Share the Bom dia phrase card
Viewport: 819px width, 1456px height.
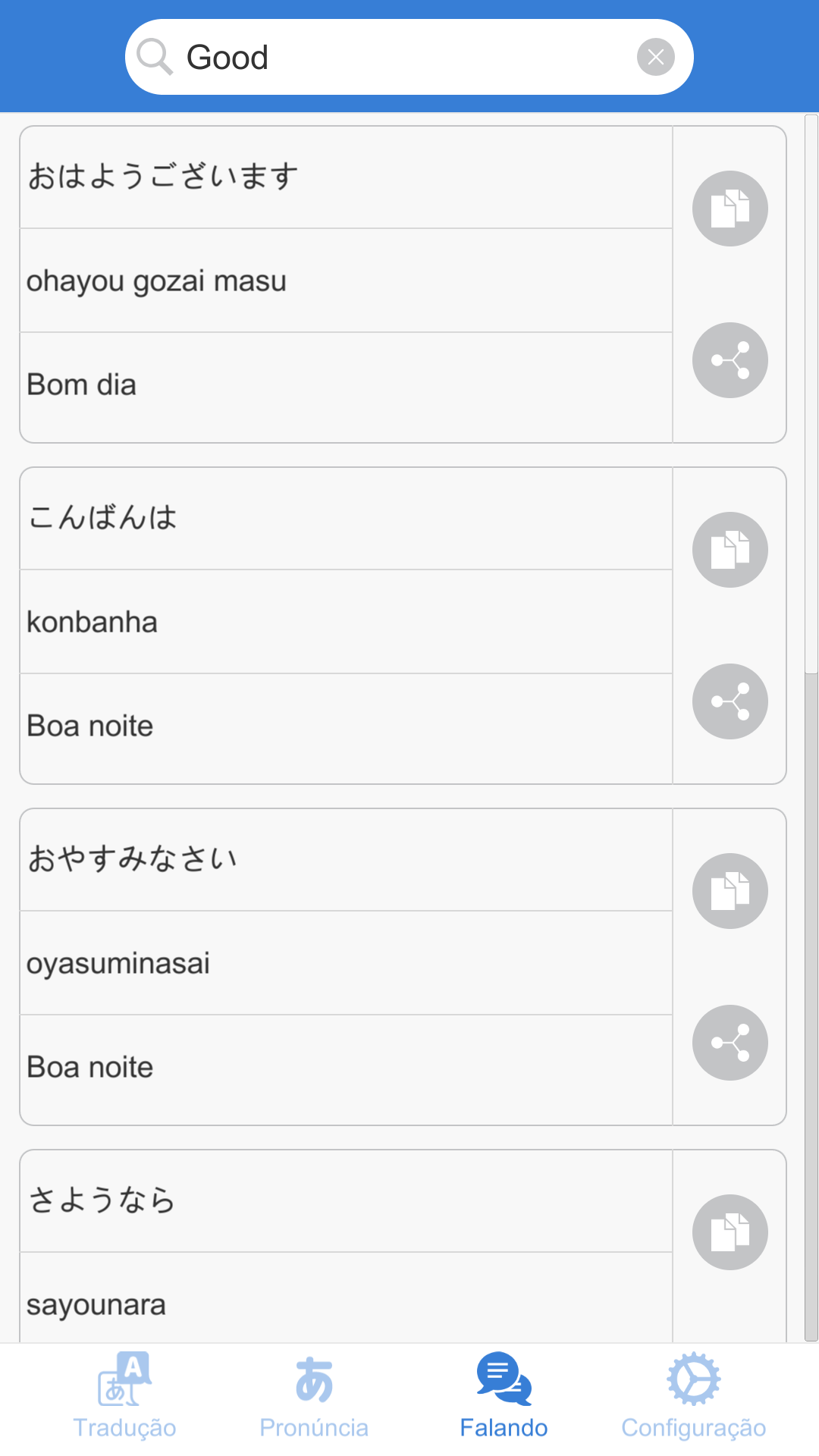point(730,360)
